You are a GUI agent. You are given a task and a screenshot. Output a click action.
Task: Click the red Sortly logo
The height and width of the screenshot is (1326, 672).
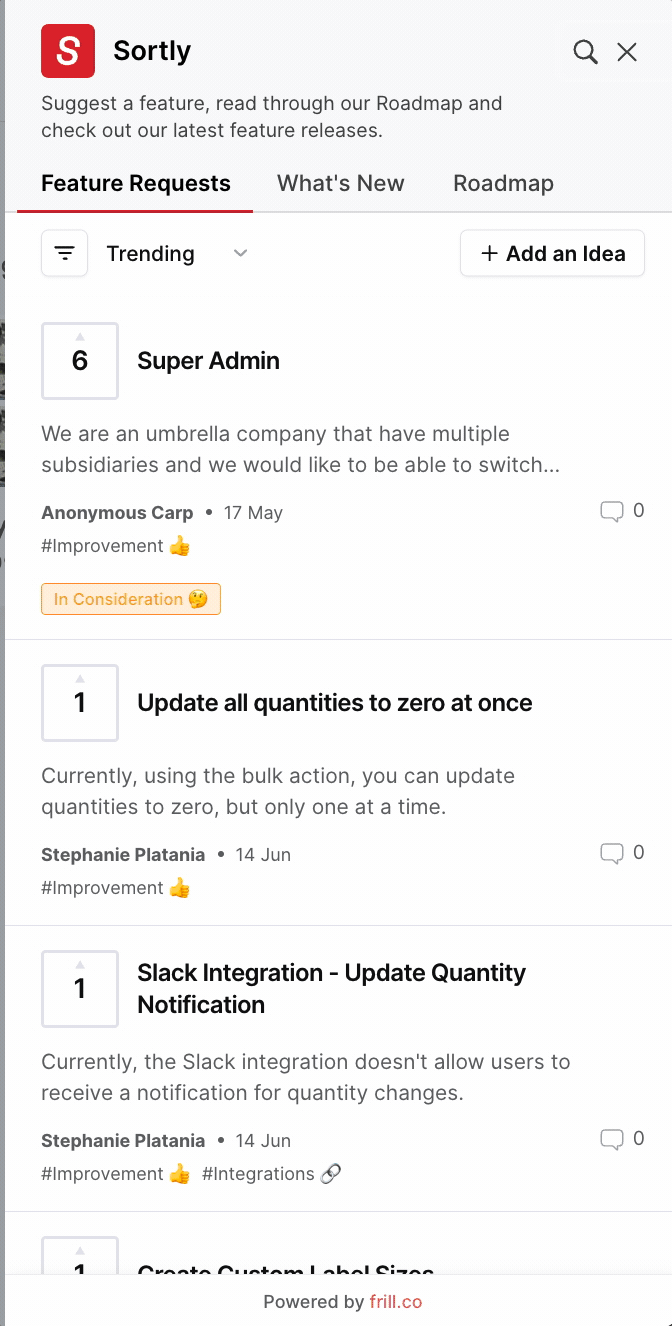[x=68, y=51]
